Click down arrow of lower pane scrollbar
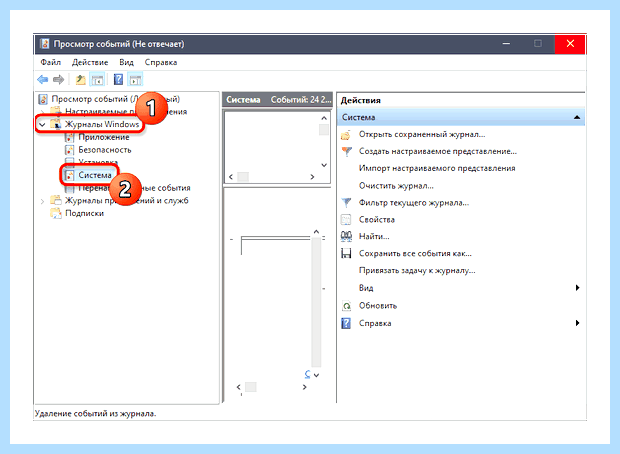 pyautogui.click(x=316, y=375)
